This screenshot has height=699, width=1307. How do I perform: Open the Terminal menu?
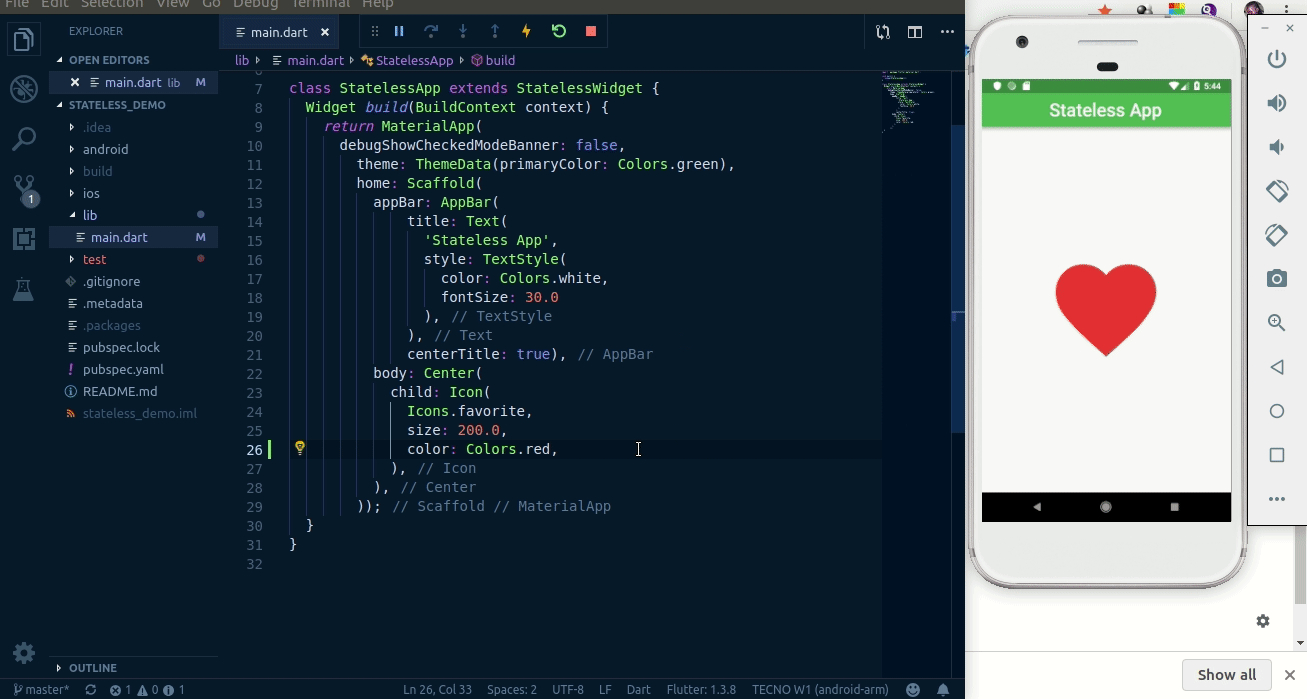coord(320,4)
